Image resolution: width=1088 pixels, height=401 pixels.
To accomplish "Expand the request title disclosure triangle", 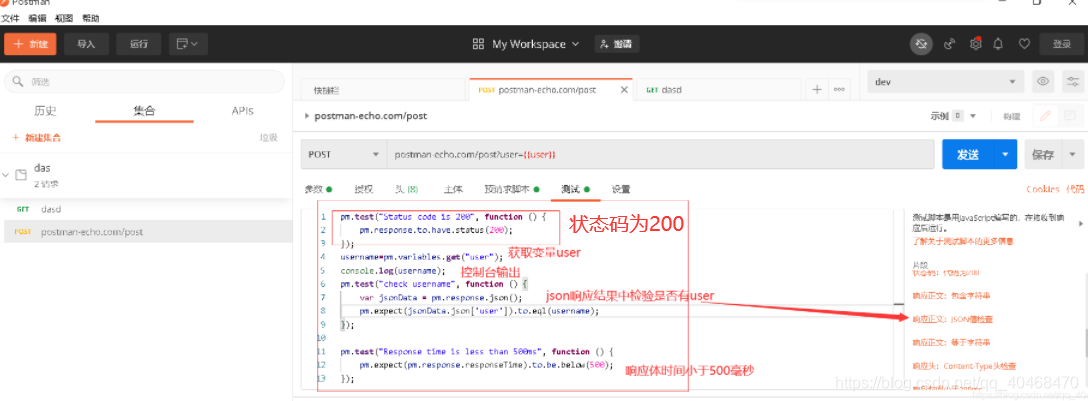I will point(307,116).
